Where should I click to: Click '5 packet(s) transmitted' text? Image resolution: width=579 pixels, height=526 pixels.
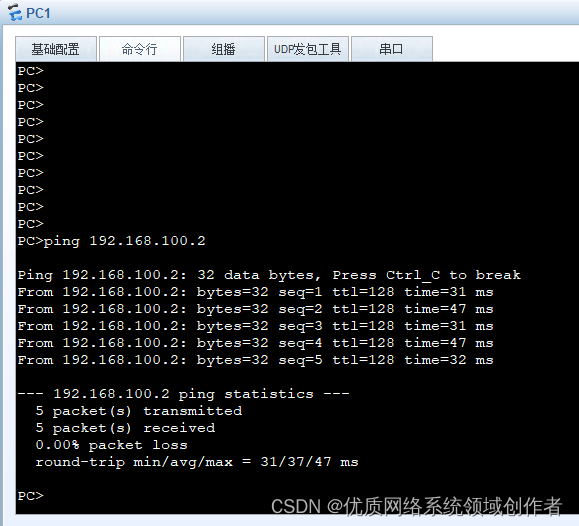[139, 411]
